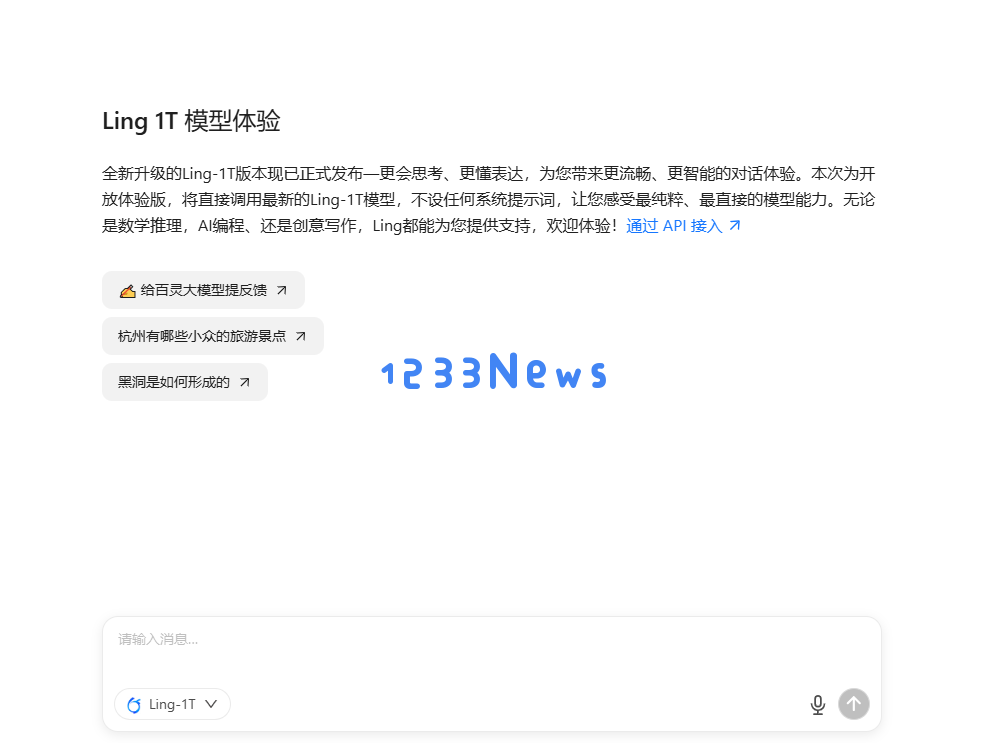
Task: Click the blue Ling logo icon in model selector
Action: point(134,705)
